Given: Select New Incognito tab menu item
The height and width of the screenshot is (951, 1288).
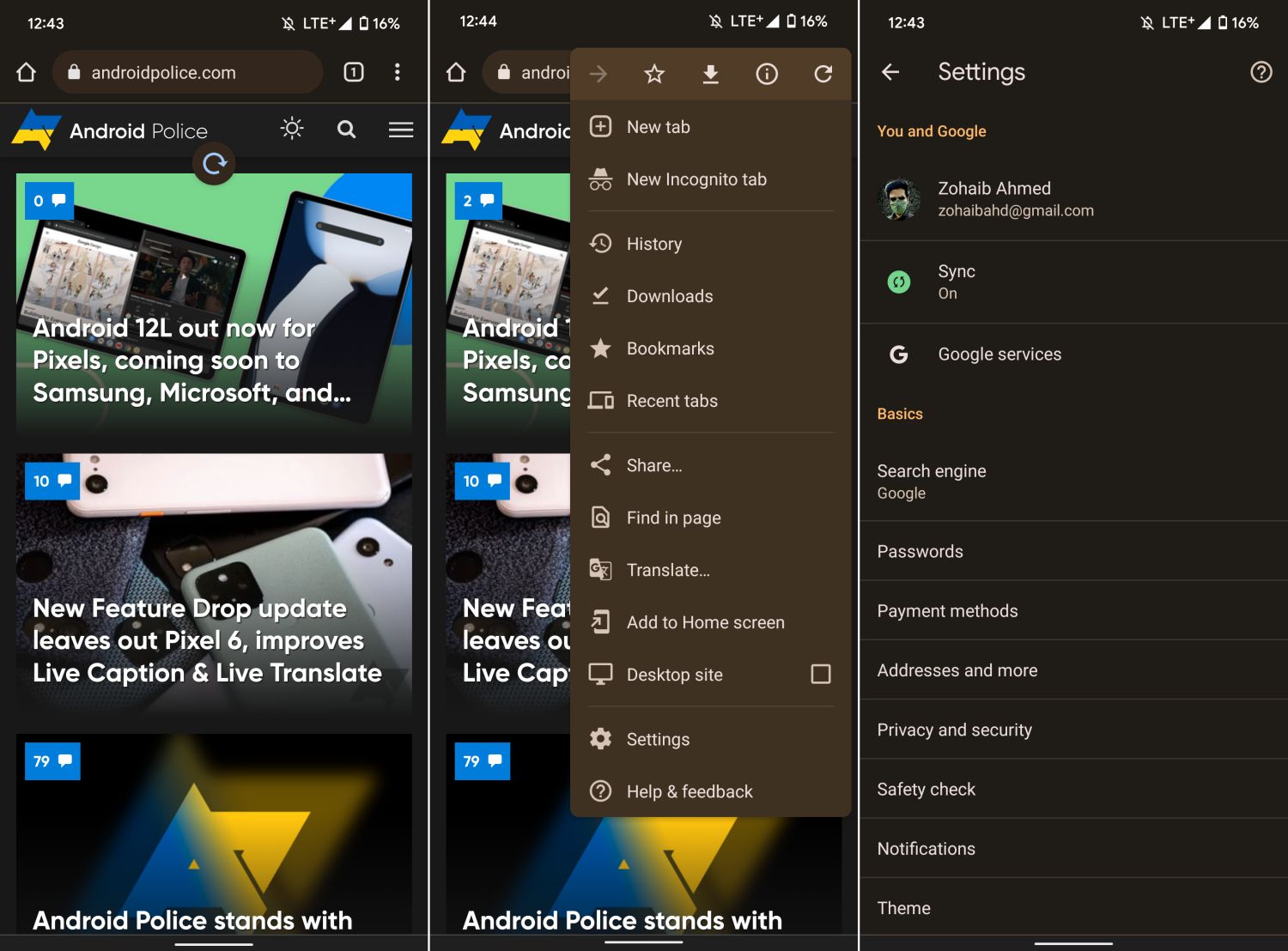Looking at the screenshot, I should pos(696,179).
